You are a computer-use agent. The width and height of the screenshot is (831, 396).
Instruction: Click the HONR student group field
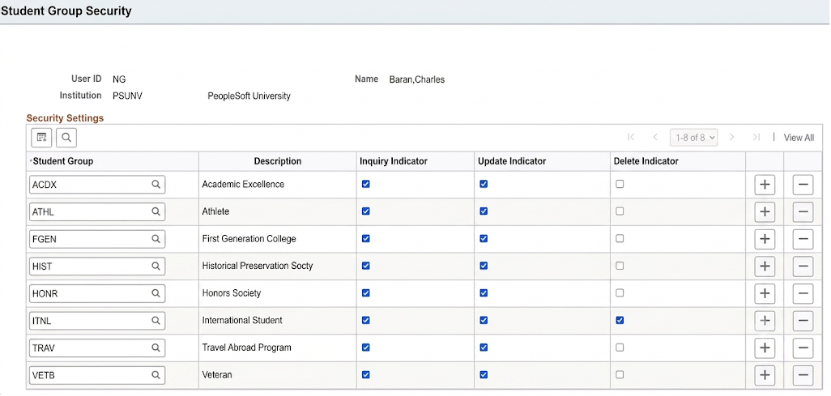(97, 293)
